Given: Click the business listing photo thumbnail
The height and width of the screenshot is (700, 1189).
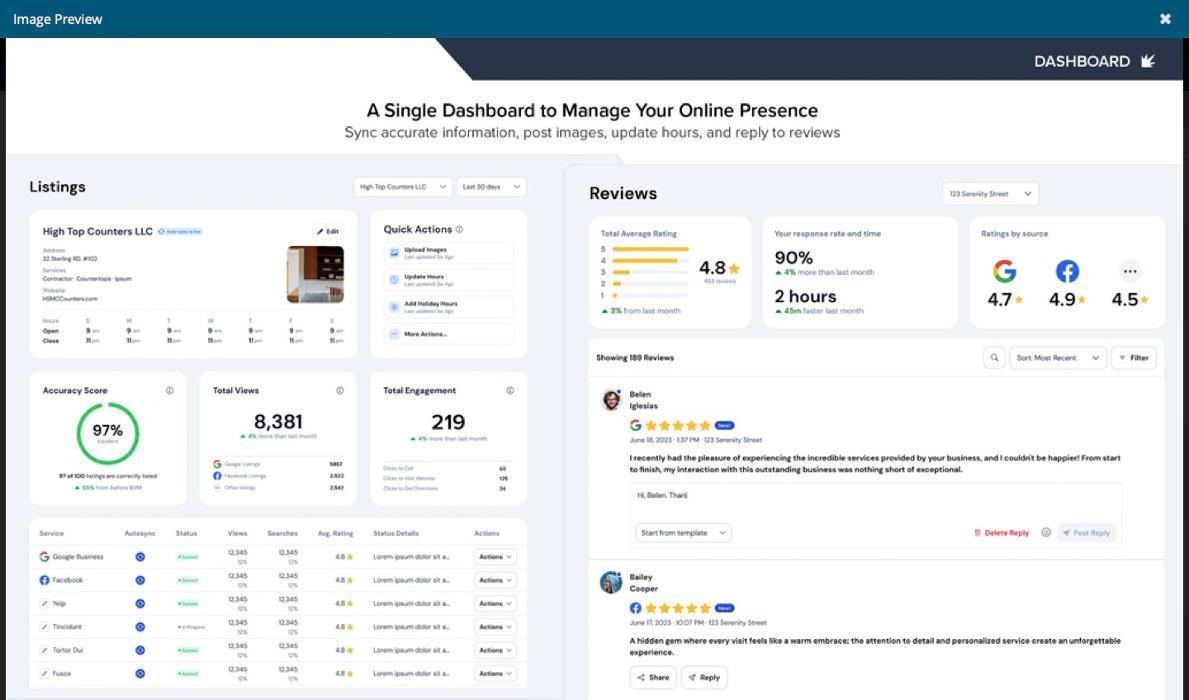Looking at the screenshot, I should pos(315,274).
